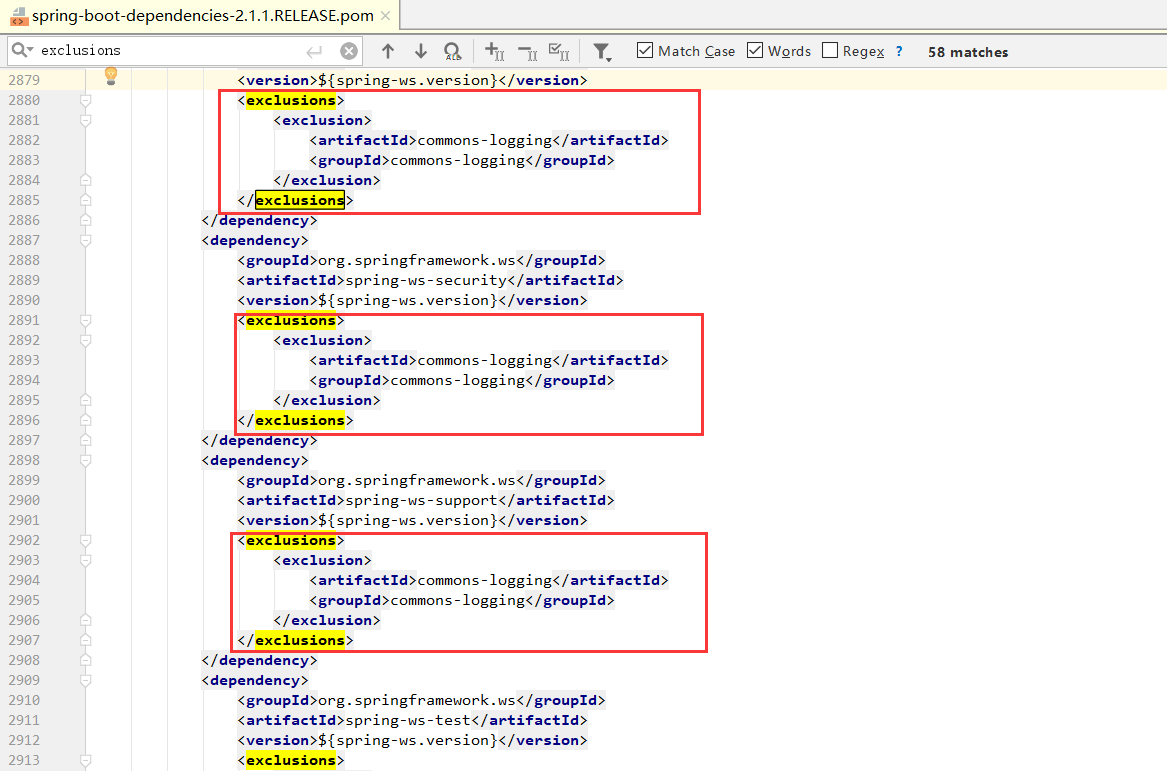Click org.springframework.ws groupId on line 2910
This screenshot has height=771, width=1167.
coord(417,700)
